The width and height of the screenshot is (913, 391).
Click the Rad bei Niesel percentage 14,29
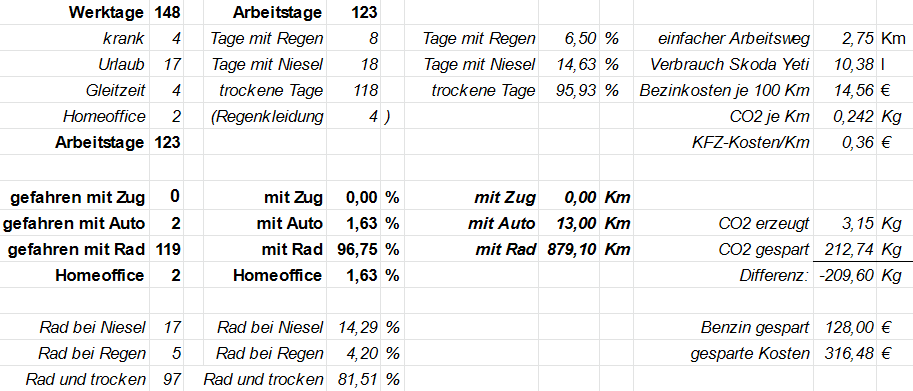353,328
